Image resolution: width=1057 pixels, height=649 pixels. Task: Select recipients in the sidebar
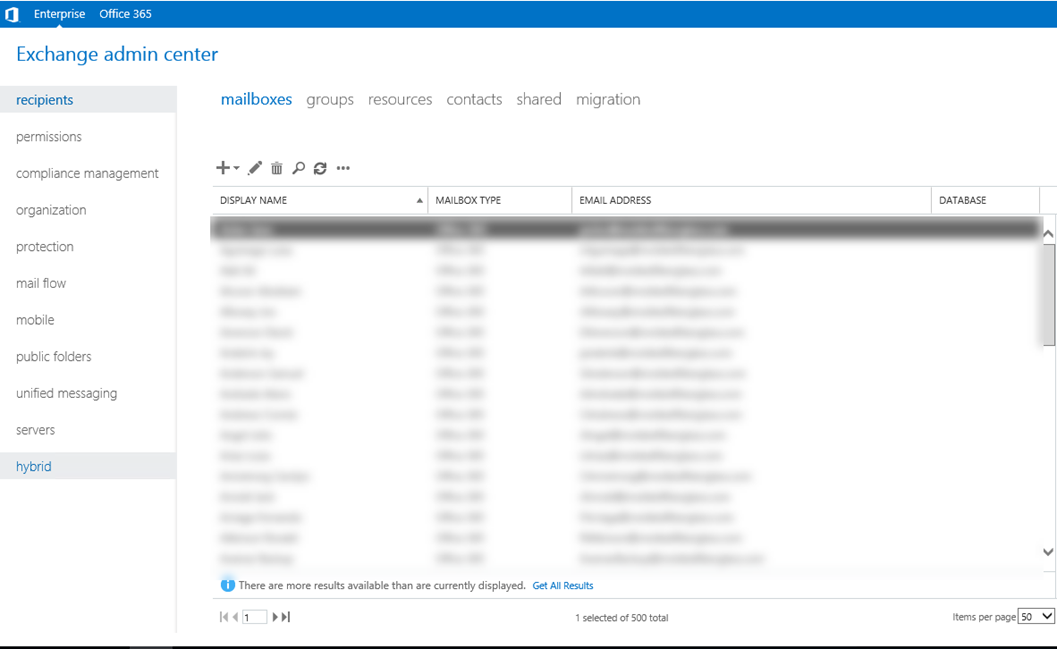tap(88, 100)
